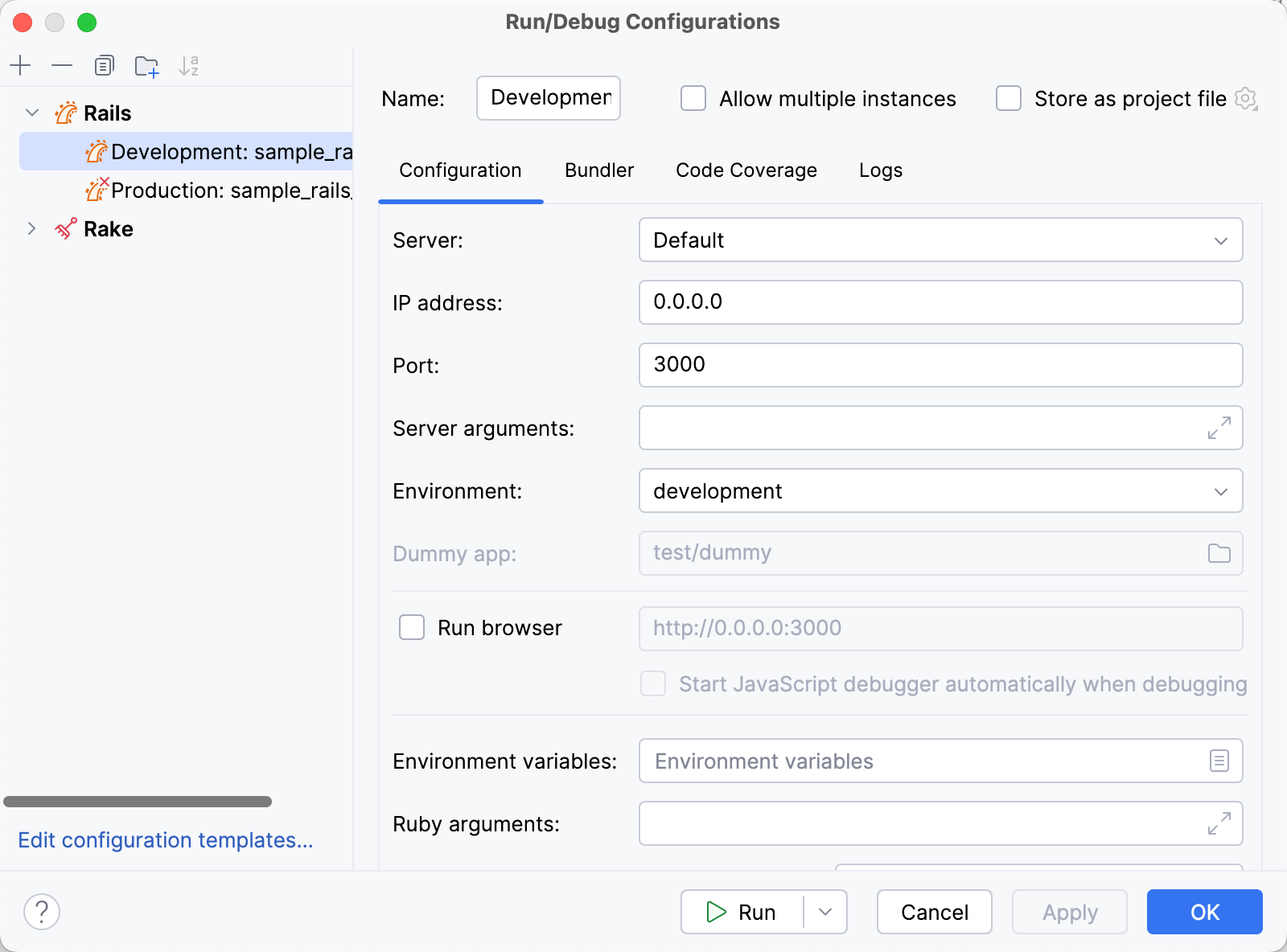The width and height of the screenshot is (1287, 952).
Task: Browse for the Dummy app folder
Action: 1219,553
